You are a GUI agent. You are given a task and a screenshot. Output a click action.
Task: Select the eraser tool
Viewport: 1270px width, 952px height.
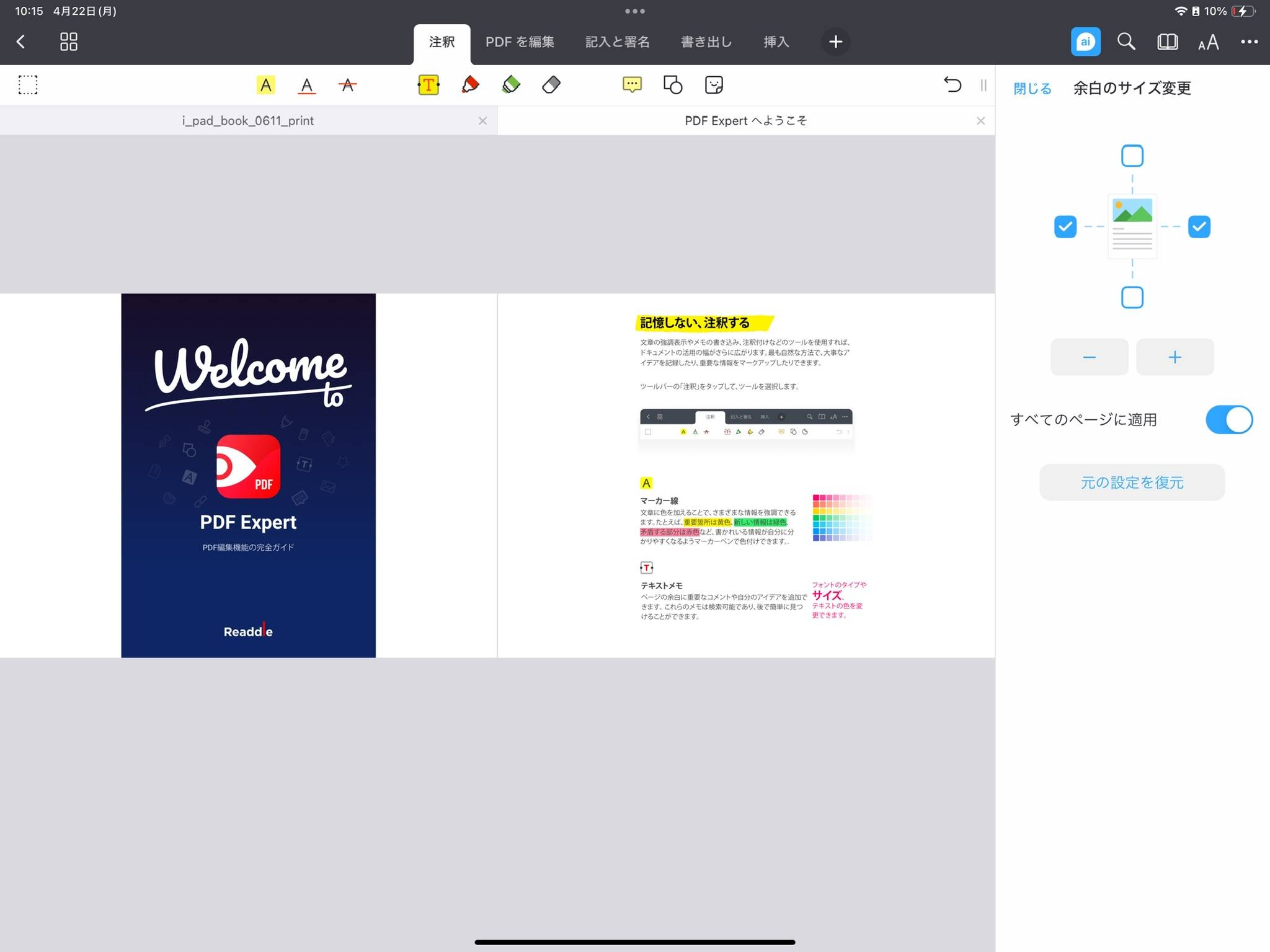coord(551,85)
